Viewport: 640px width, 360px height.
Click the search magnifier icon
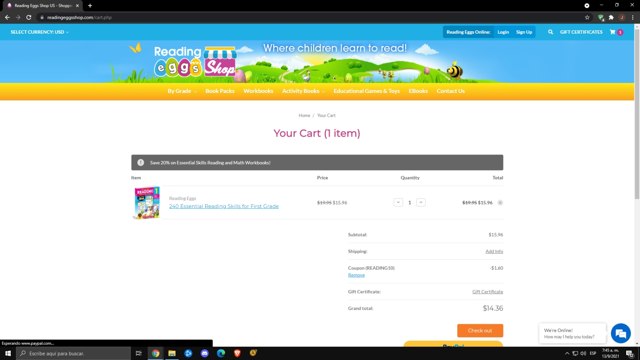[x=550, y=32]
